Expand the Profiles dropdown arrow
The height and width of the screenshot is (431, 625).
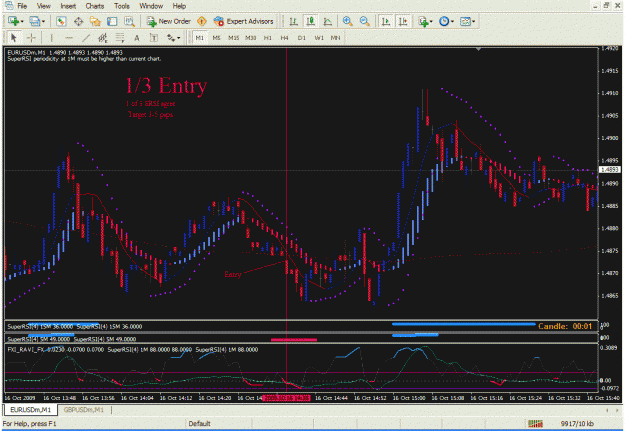43,22
